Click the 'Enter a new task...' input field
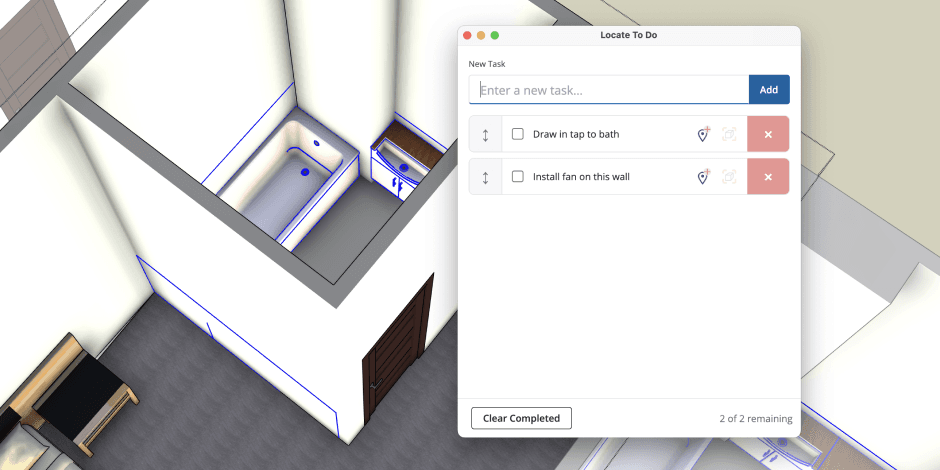Screen dimensions: 940x470 [608, 90]
